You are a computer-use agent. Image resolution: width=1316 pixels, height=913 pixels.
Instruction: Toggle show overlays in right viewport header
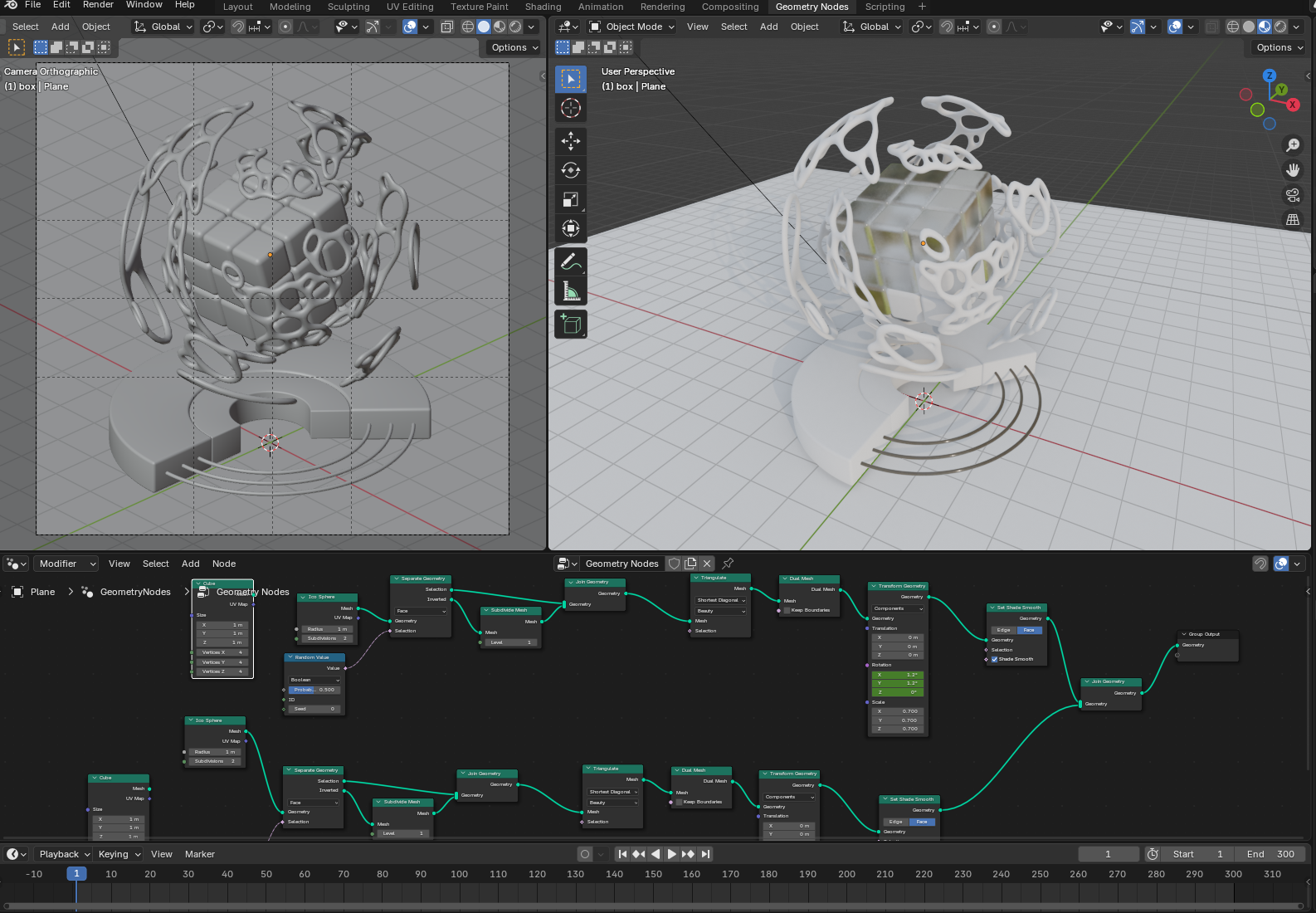pyautogui.click(x=1175, y=27)
